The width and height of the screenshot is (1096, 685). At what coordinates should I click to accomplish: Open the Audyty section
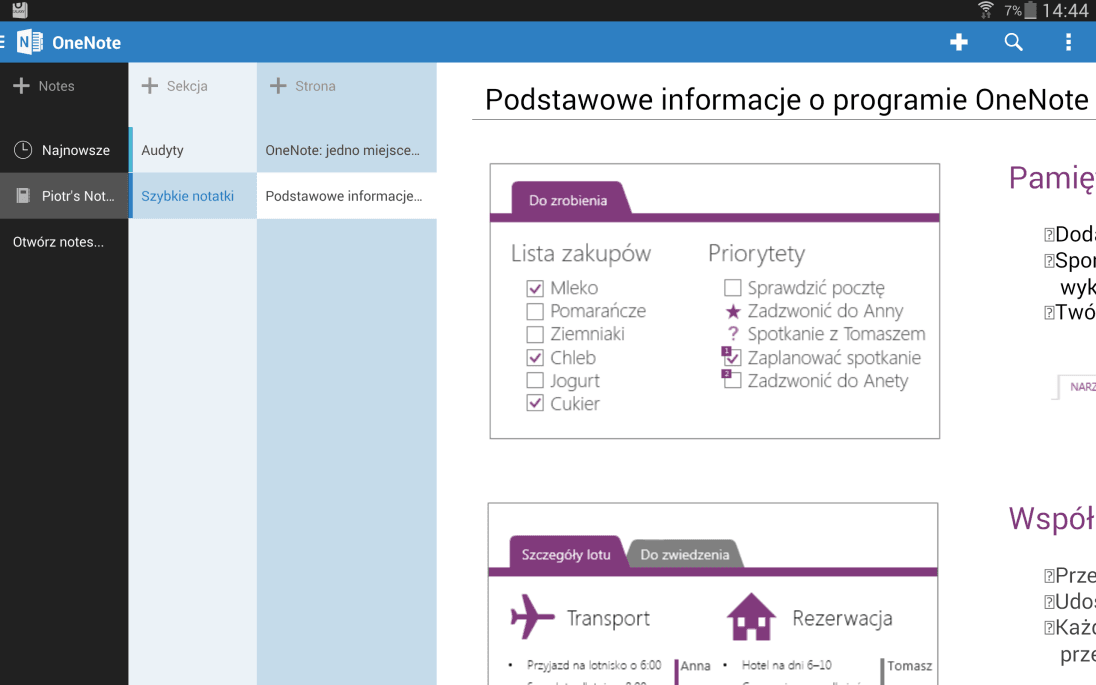(193, 150)
